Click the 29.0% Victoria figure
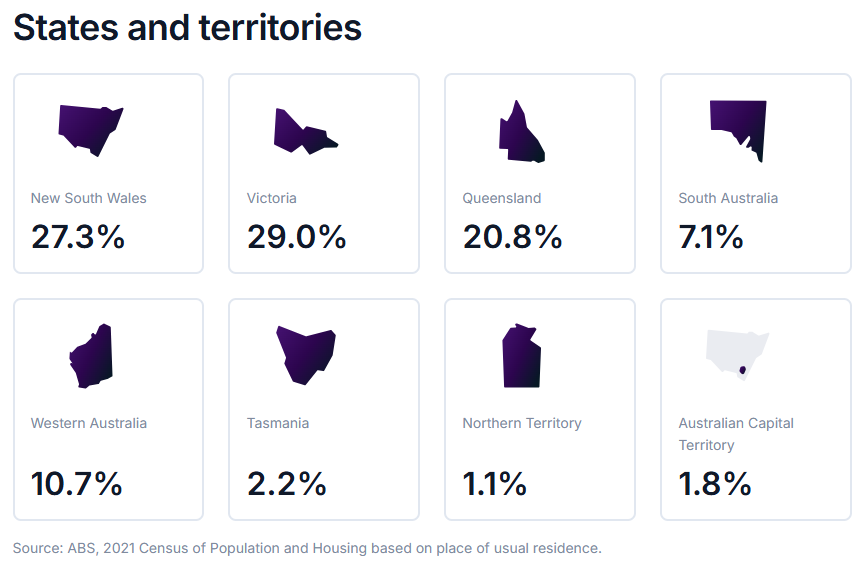Image resolution: width=863 pixels, height=567 pixels. pos(296,237)
